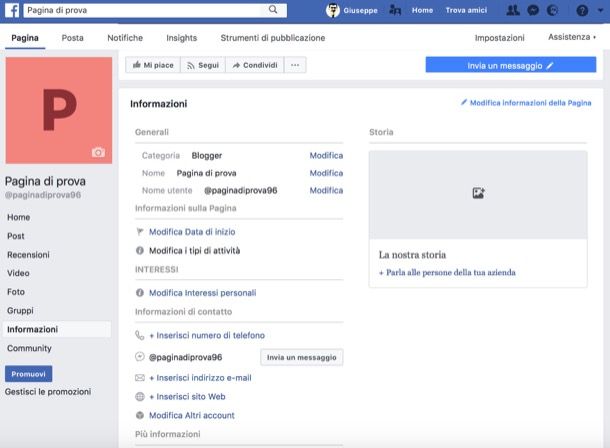The height and width of the screenshot is (448, 610).
Task: Open Home in the left sidebar
Action: [x=18, y=217]
